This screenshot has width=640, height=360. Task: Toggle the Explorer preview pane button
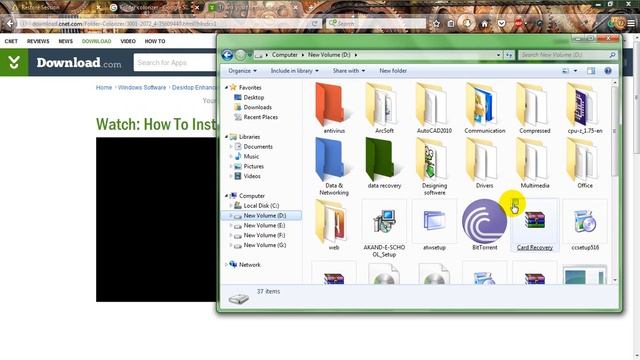tap(591, 71)
